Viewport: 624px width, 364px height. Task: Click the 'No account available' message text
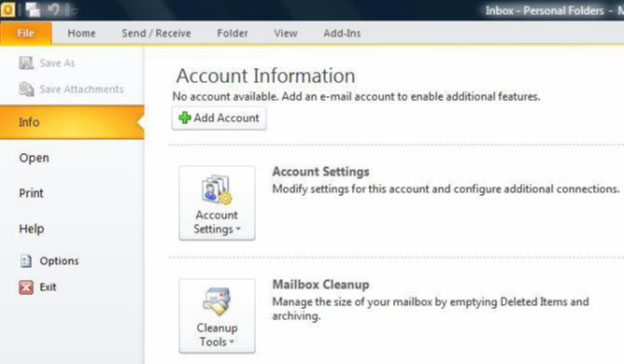tap(356, 97)
